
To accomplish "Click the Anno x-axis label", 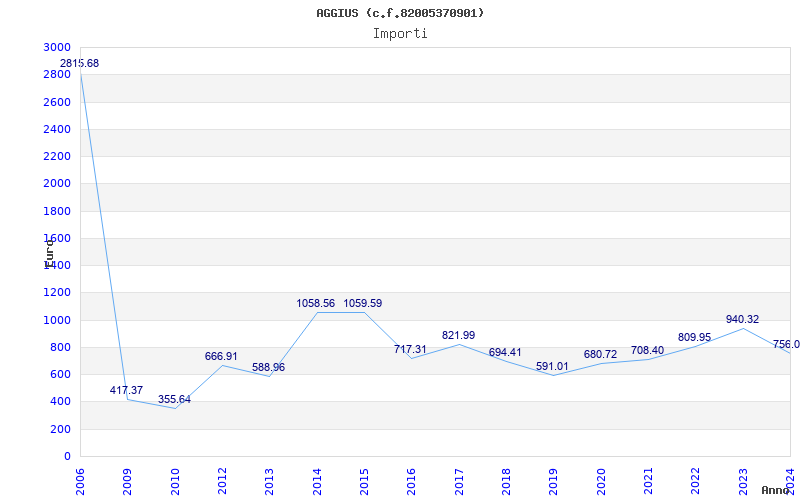I will [774, 490].
